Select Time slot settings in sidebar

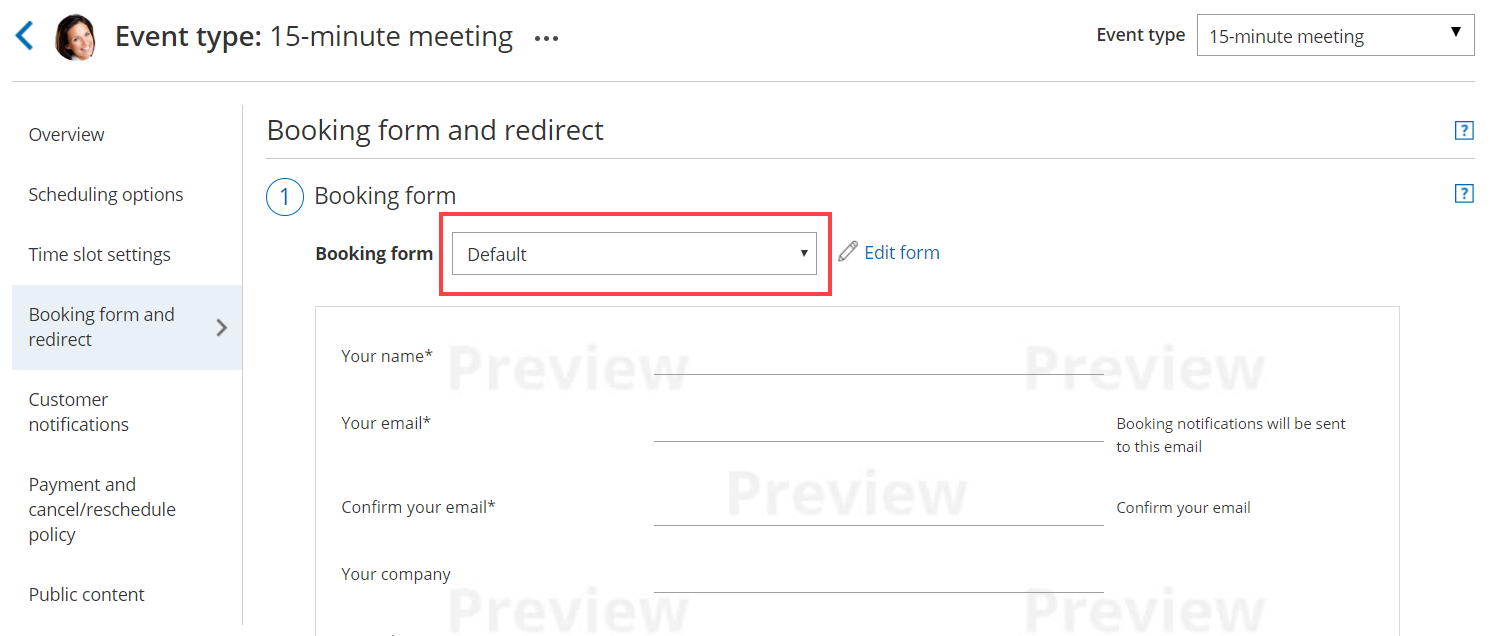click(x=100, y=255)
